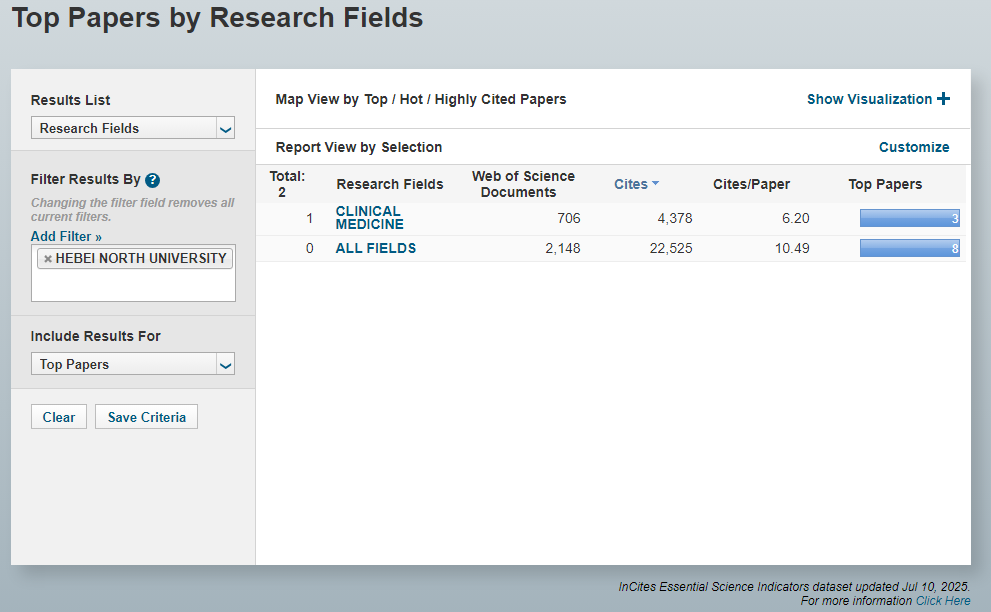
Task: Click the help icon beside Filter Results By
Action: tap(152, 180)
